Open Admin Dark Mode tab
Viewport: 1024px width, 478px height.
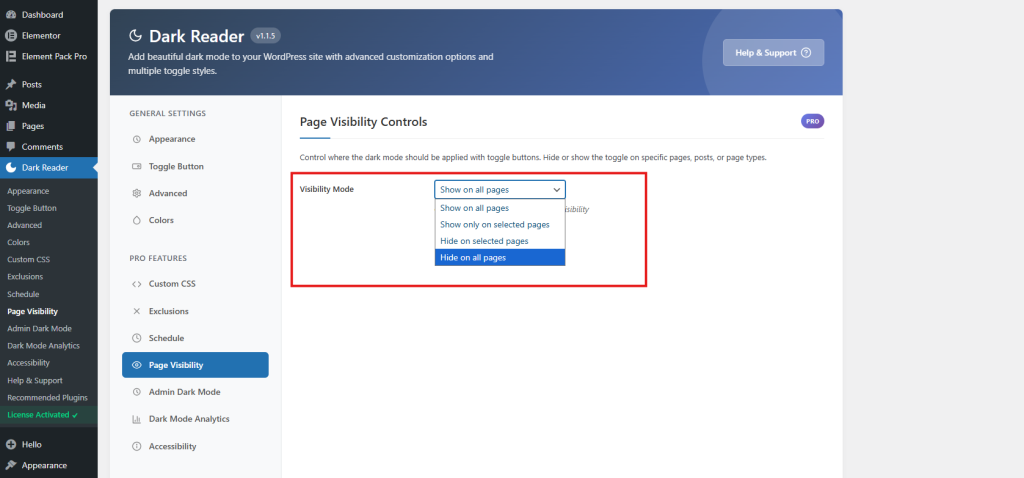(x=195, y=392)
